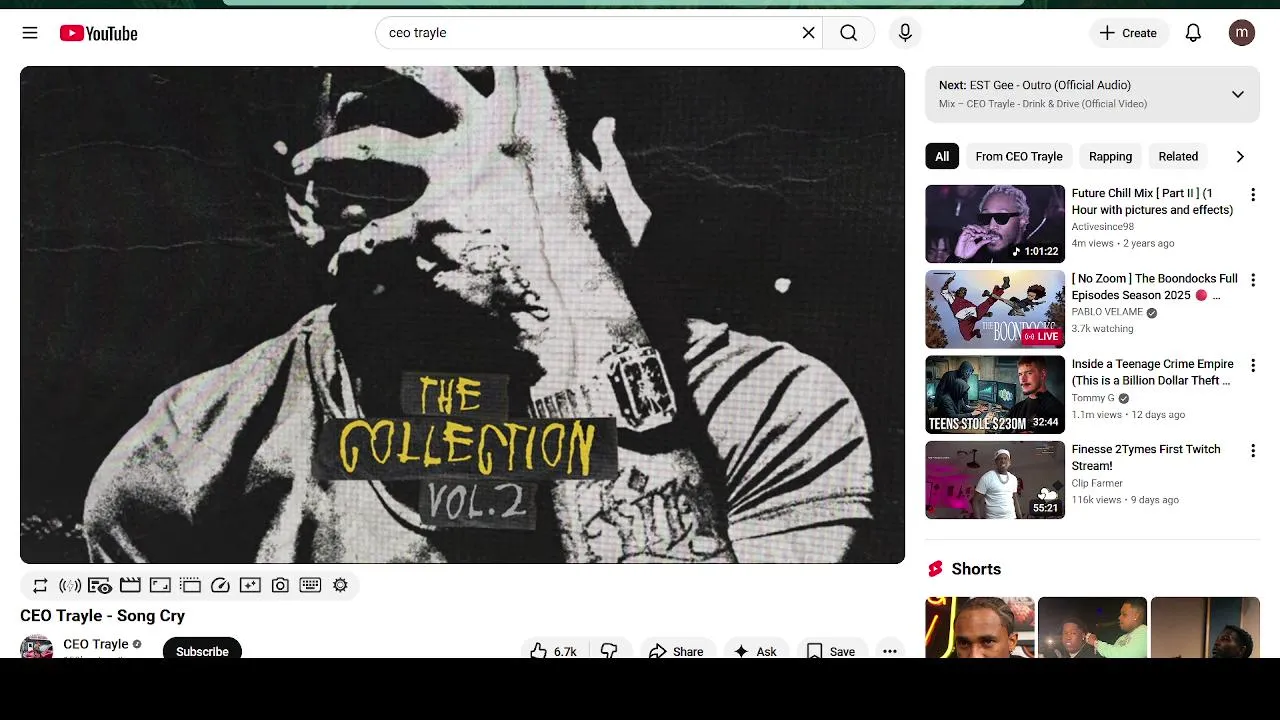Open Finesse 2Tymes Twitch Stream thumbnail
Screen dimensions: 1280x720
(995, 480)
